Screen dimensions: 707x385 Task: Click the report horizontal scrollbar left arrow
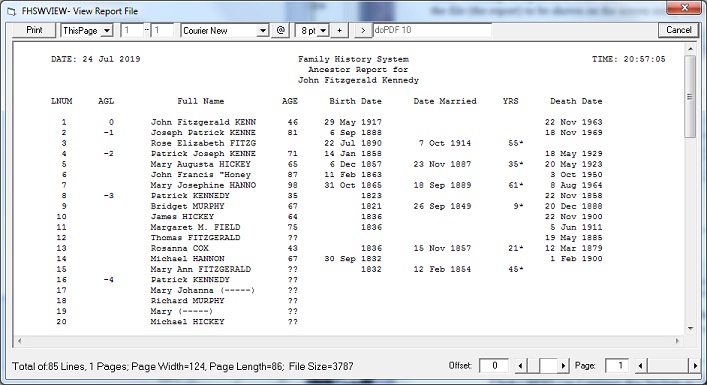pos(19,341)
